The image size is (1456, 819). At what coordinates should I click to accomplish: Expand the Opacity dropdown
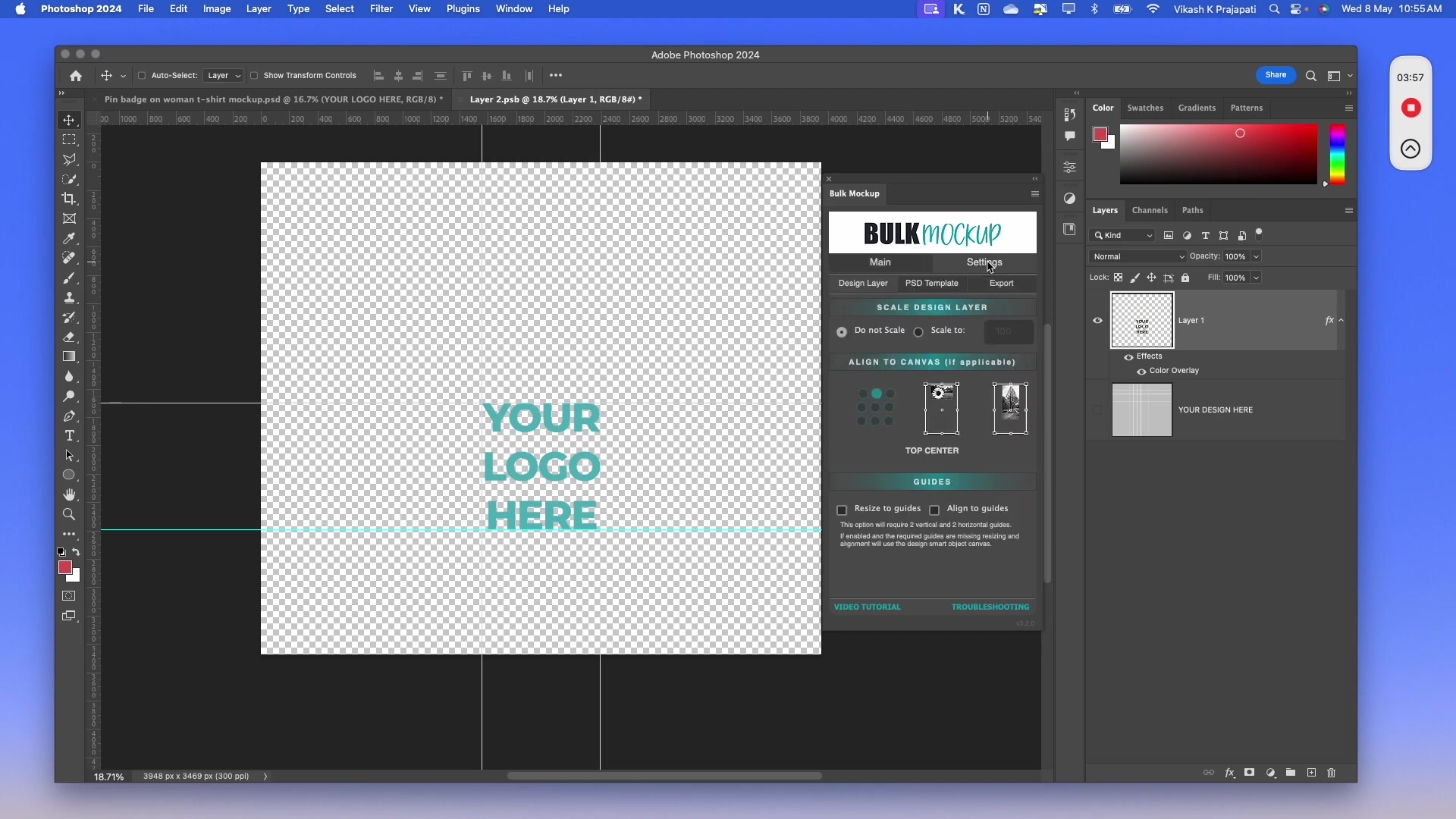1255,256
